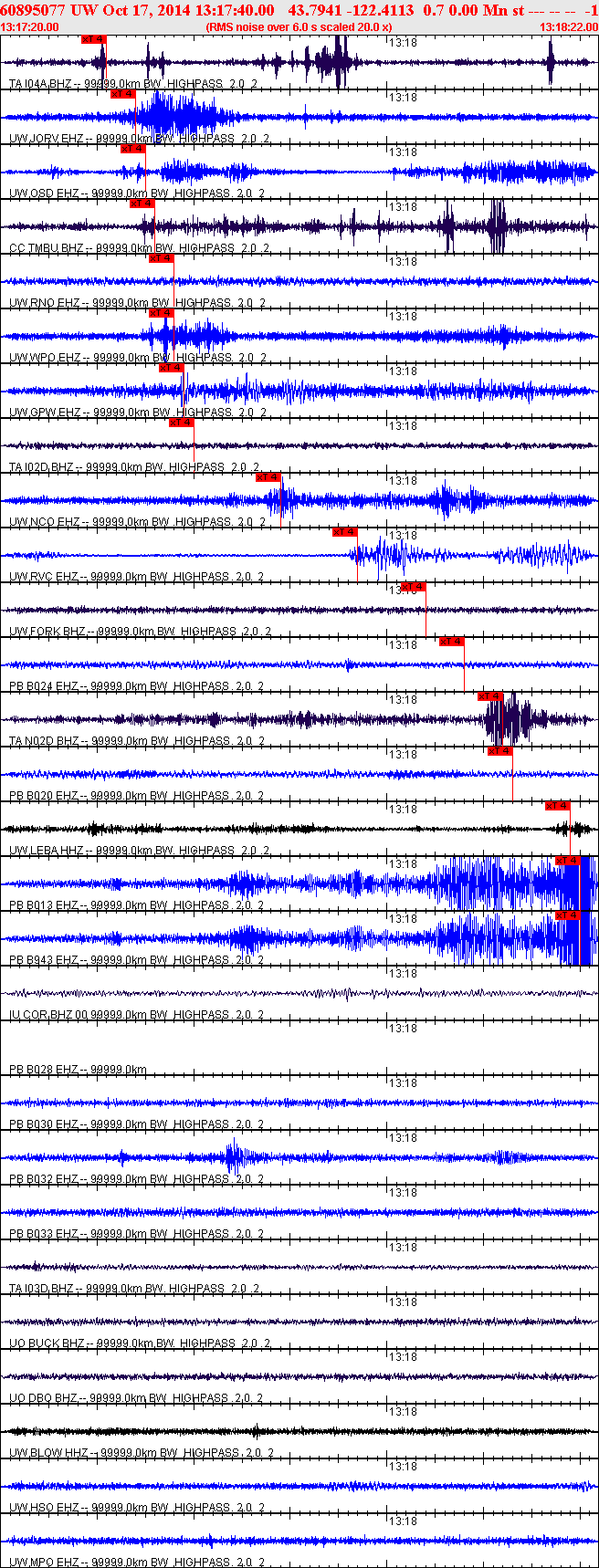This screenshot has width=599, height=1568.
Task: Select the PB B033 EHZ station label
Action: (x=136, y=1234)
